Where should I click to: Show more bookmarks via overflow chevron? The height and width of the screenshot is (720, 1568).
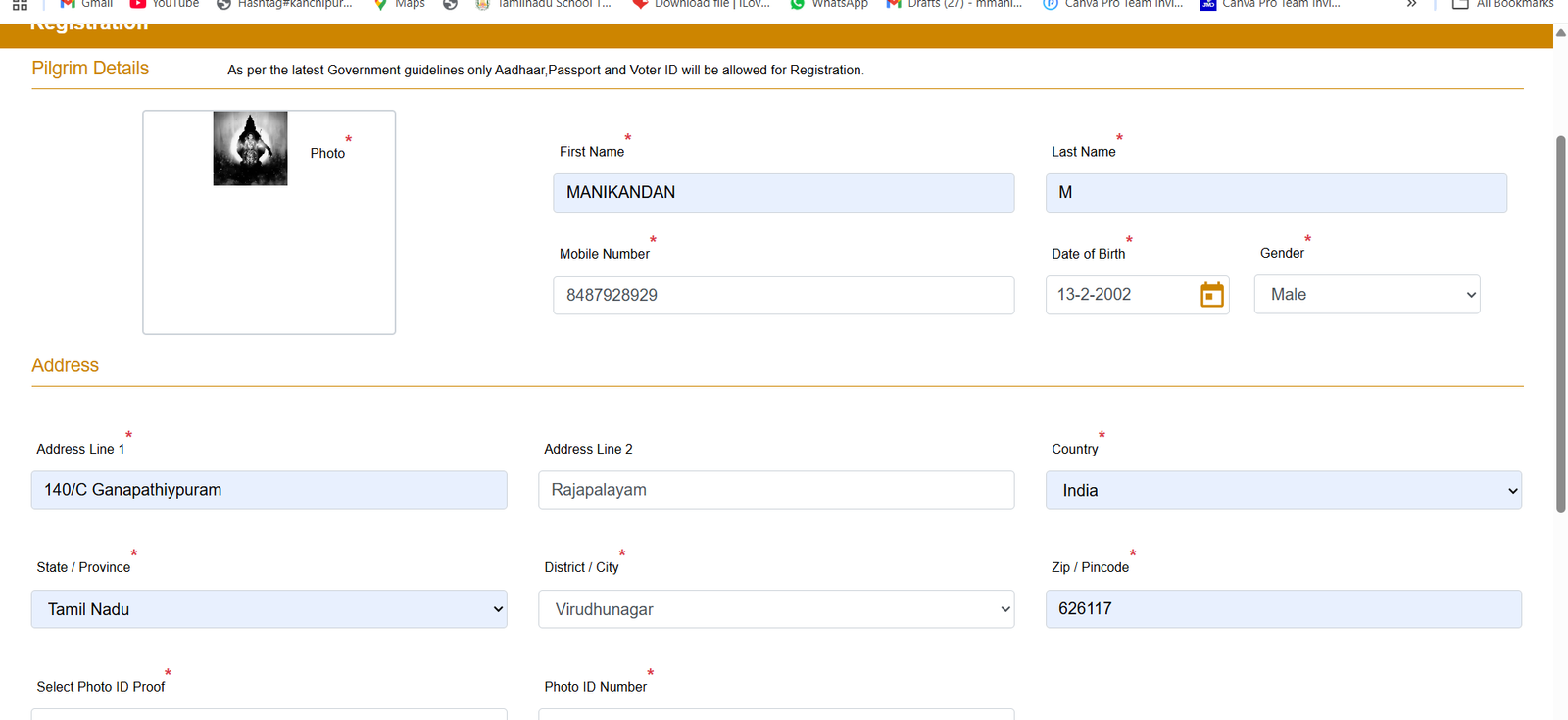(x=1411, y=4)
